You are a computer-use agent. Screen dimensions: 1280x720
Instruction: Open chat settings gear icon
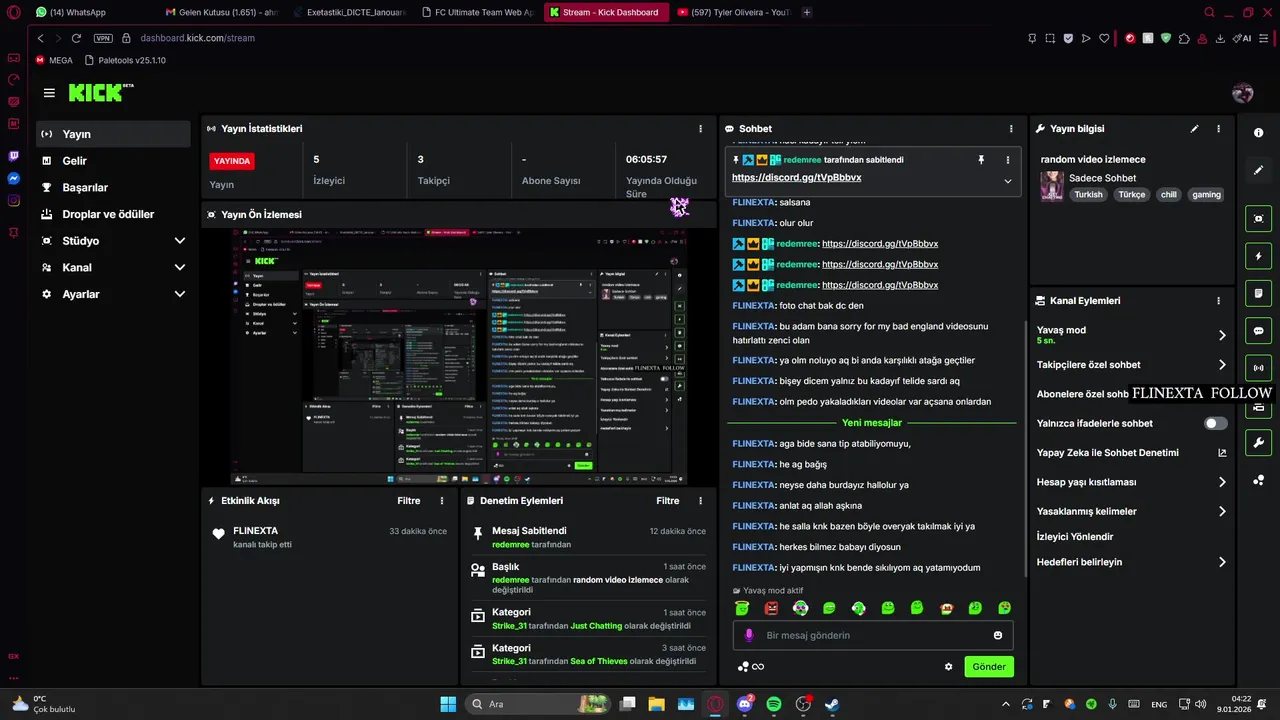(x=949, y=667)
